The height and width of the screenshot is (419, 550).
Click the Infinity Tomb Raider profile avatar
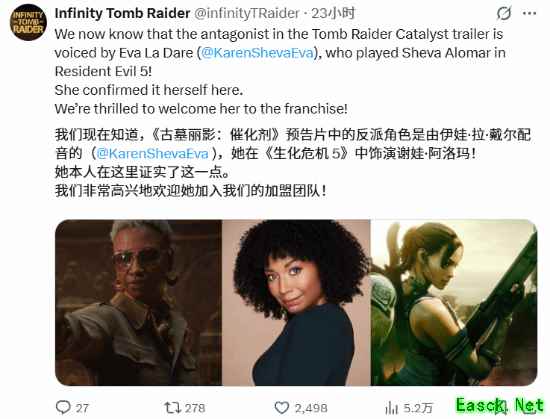click(28, 22)
